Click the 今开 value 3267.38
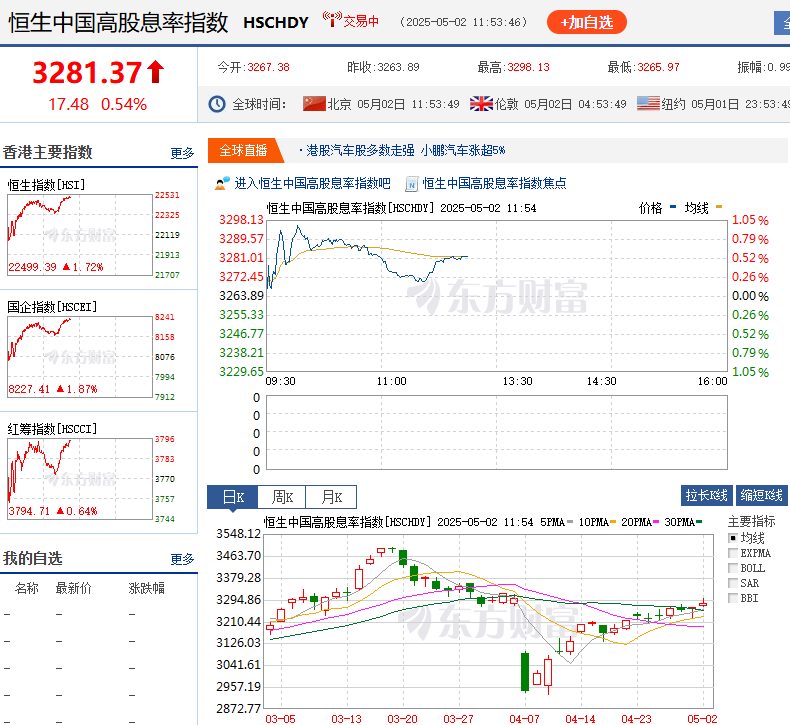This screenshot has height=725, width=790. 269,67
